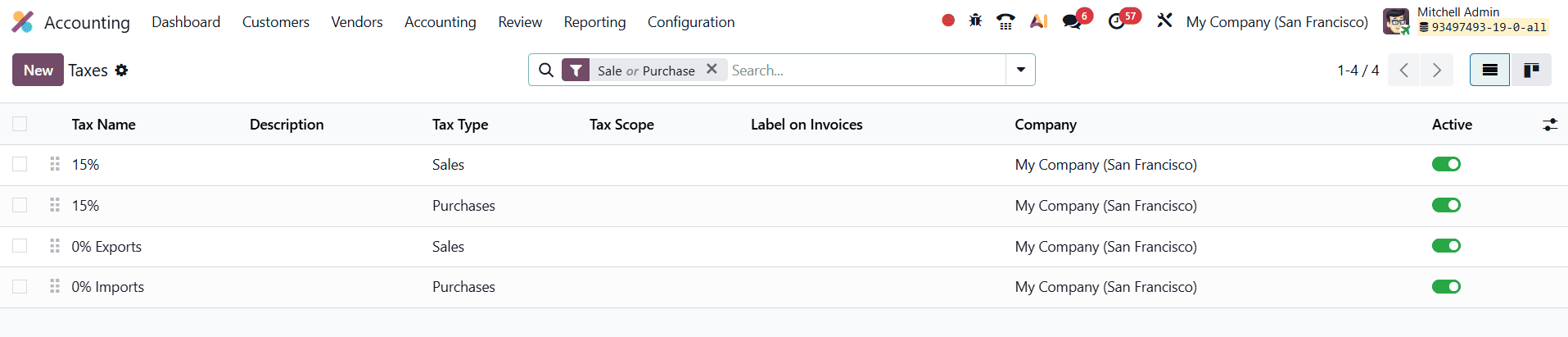Expand search options dropdown arrow
The width and height of the screenshot is (1568, 337).
coord(1021,70)
